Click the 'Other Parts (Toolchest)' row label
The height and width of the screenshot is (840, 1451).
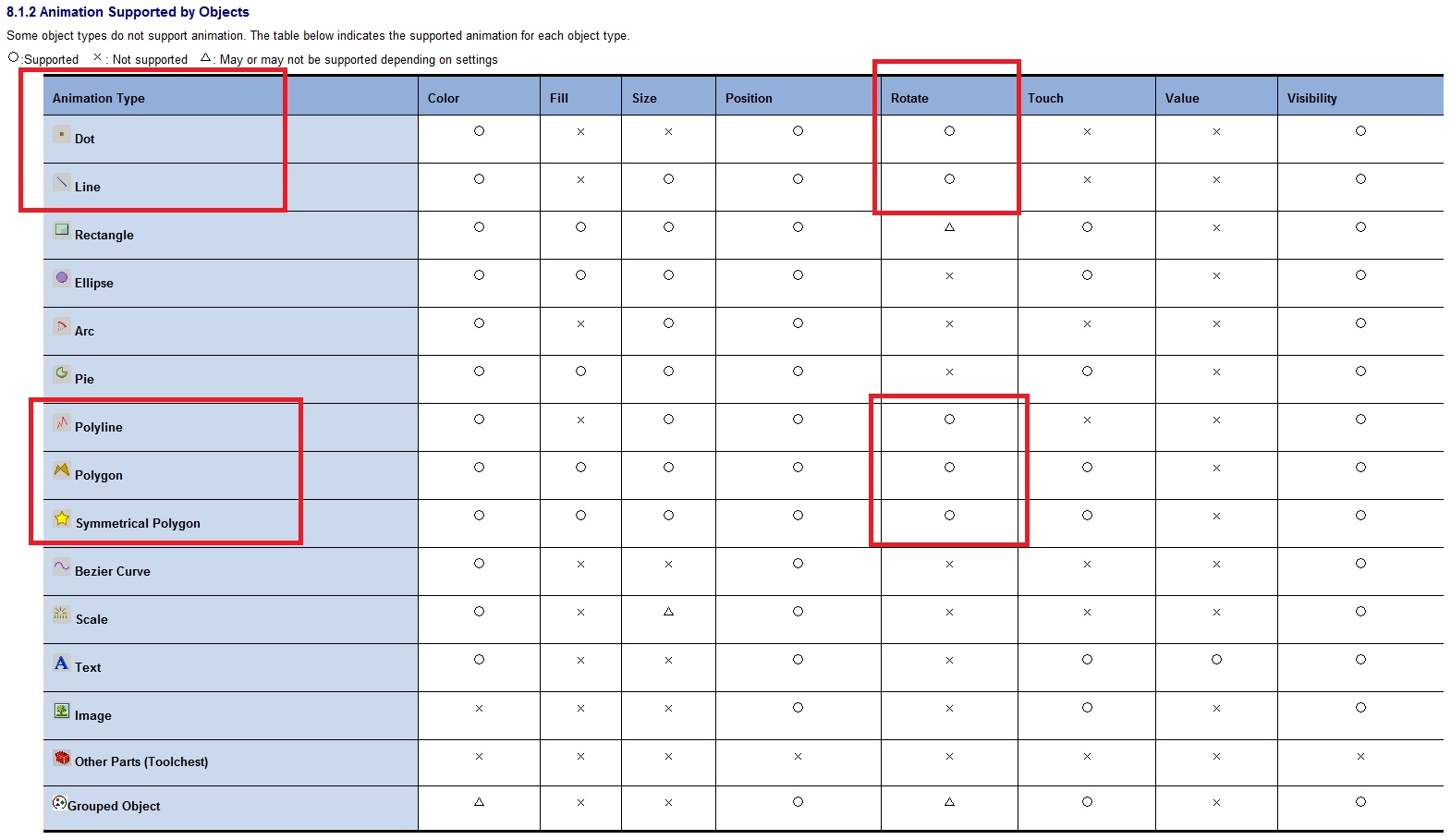(141, 761)
